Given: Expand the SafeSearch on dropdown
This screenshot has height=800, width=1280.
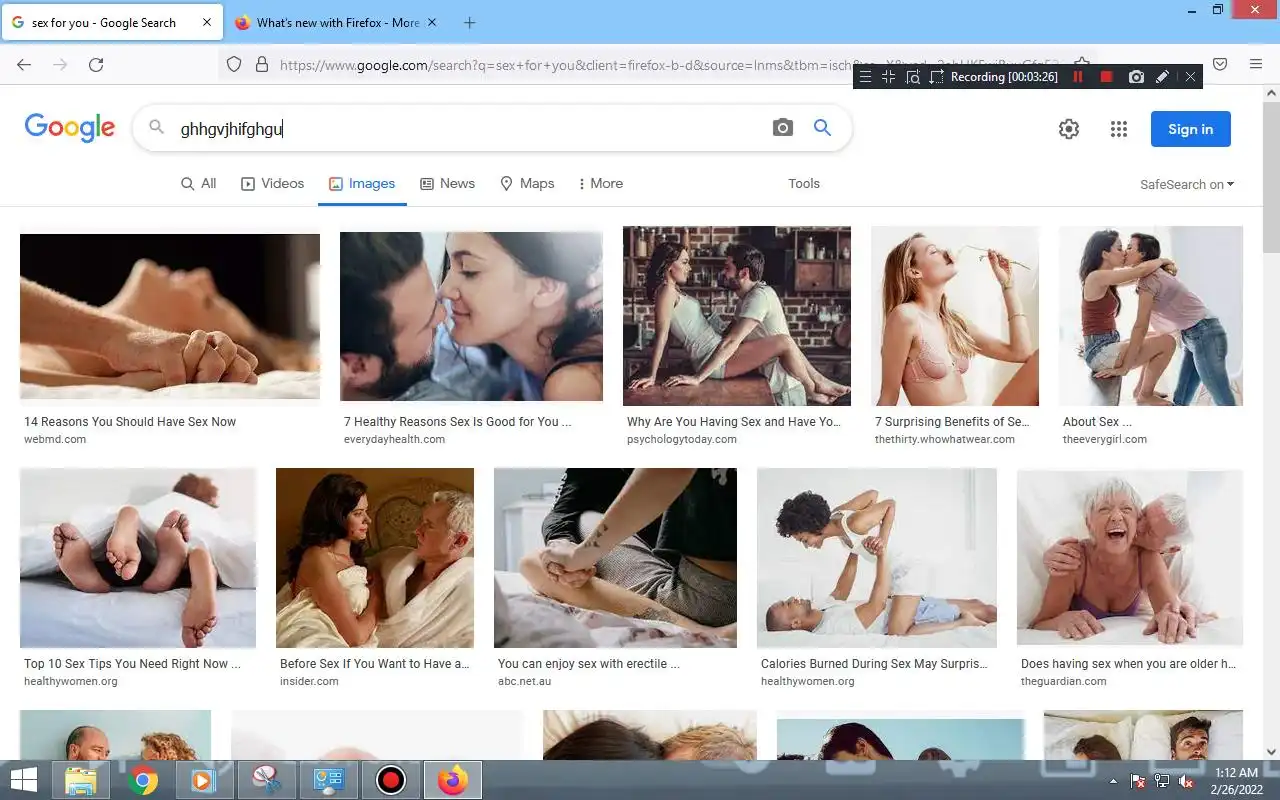Looking at the screenshot, I should click(1187, 184).
